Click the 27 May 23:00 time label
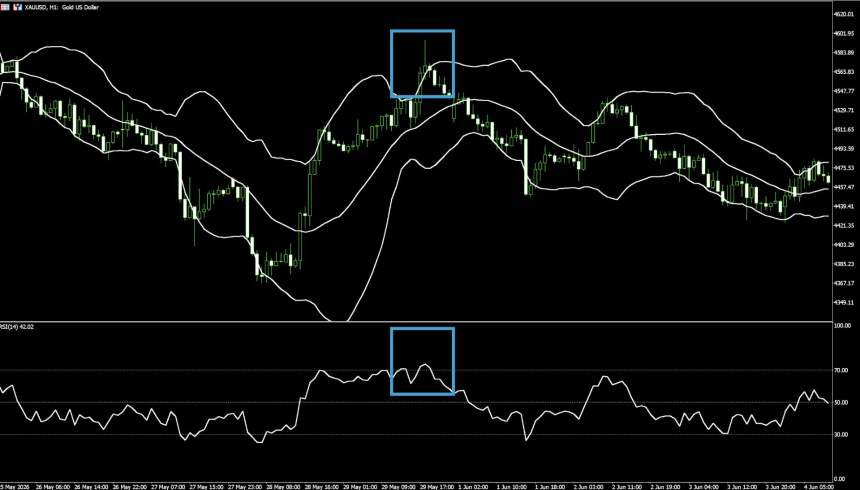The height and width of the screenshot is (490, 860). [245, 487]
